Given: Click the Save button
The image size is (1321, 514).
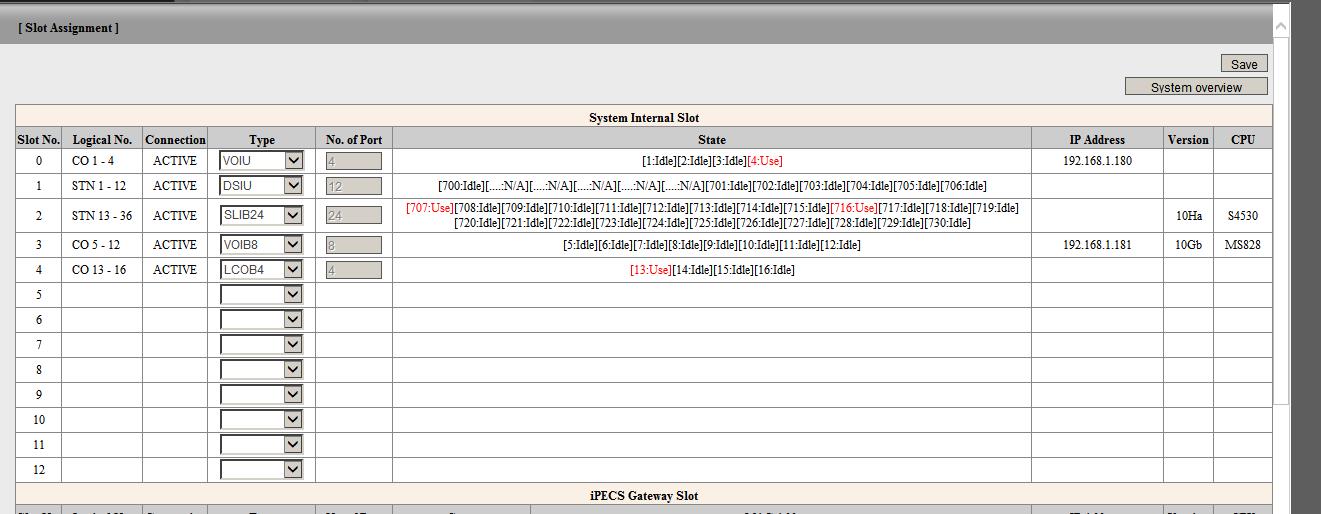Looking at the screenshot, I should [x=1243, y=64].
